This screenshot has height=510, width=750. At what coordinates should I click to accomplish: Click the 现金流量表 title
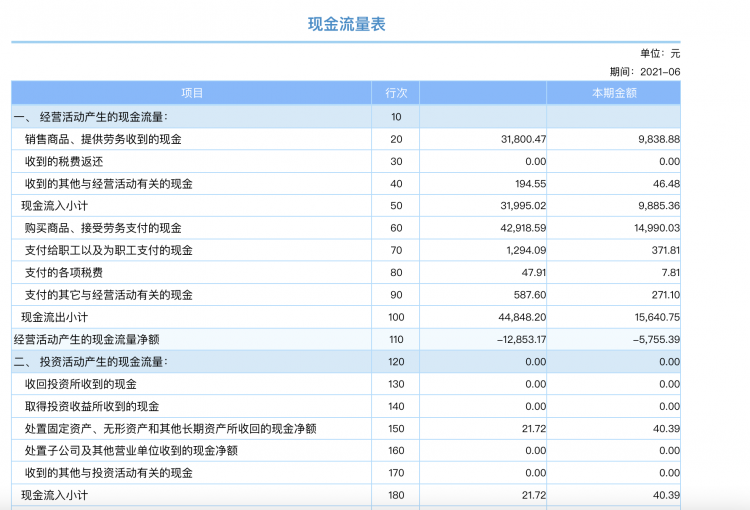point(346,24)
